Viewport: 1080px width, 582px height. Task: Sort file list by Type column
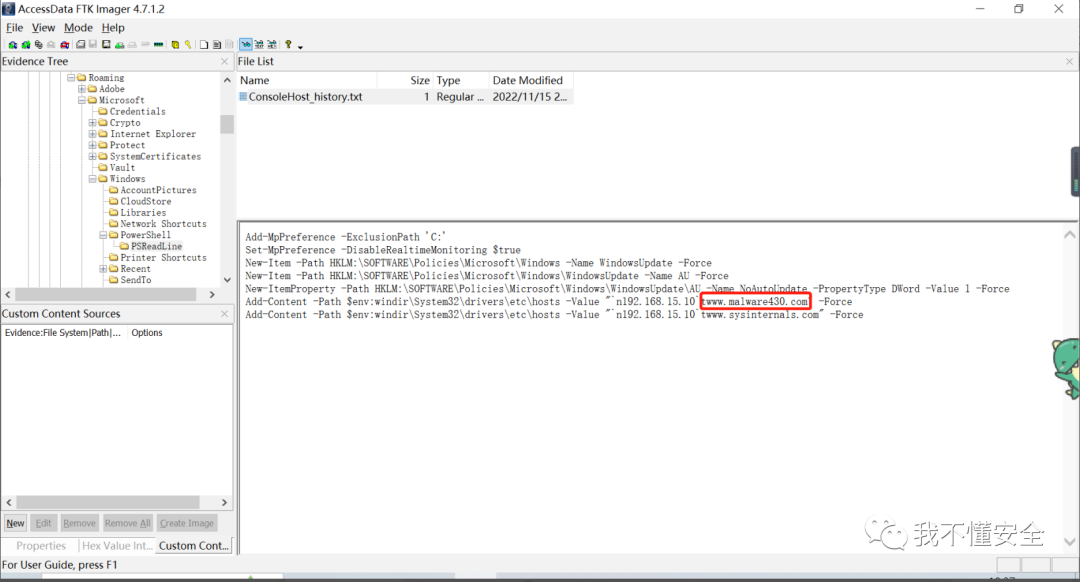pyautogui.click(x=461, y=81)
